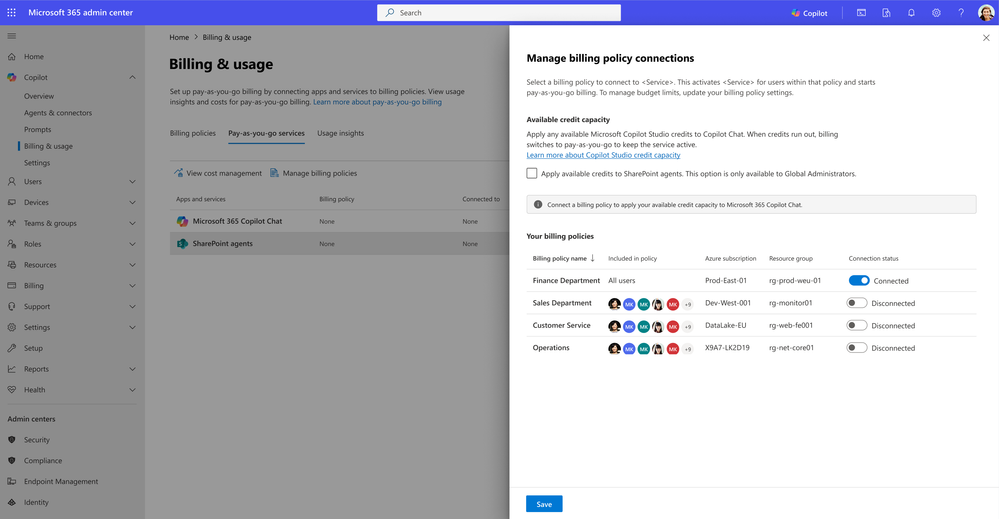
Task: Select the Pay-as-you-go services tab
Action: pos(266,133)
